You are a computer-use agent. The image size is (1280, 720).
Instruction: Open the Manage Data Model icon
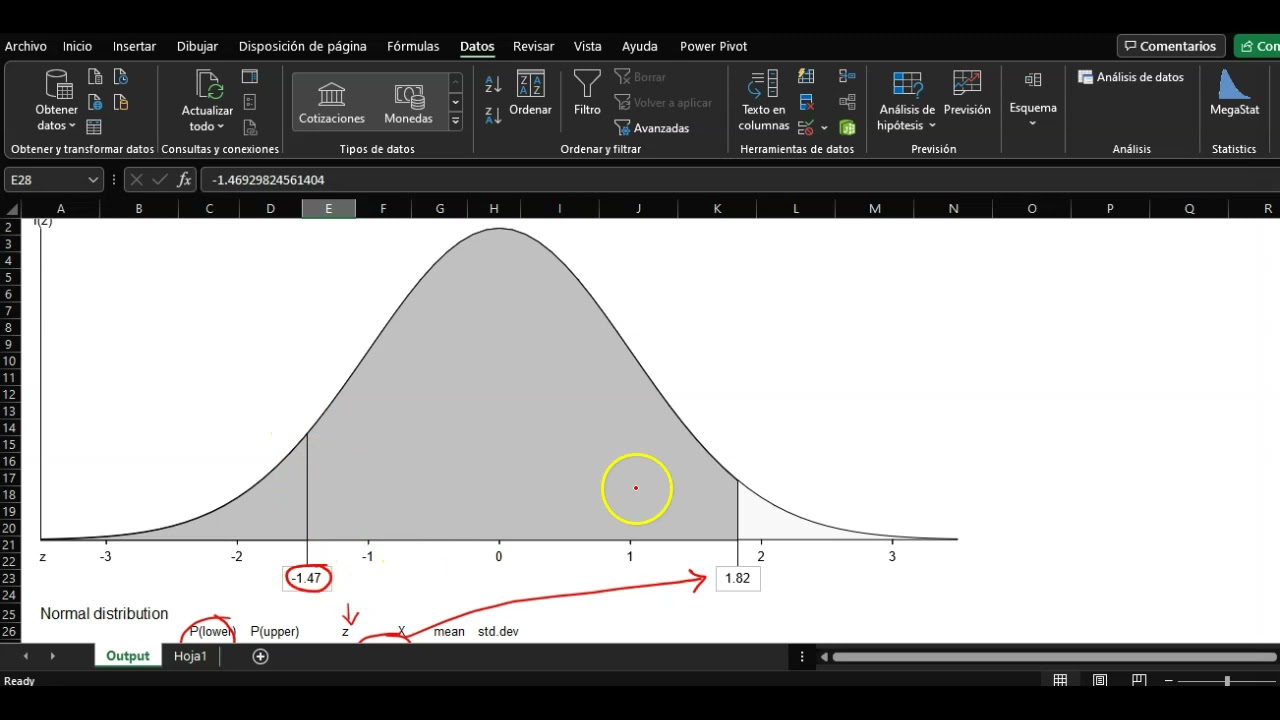point(847,127)
